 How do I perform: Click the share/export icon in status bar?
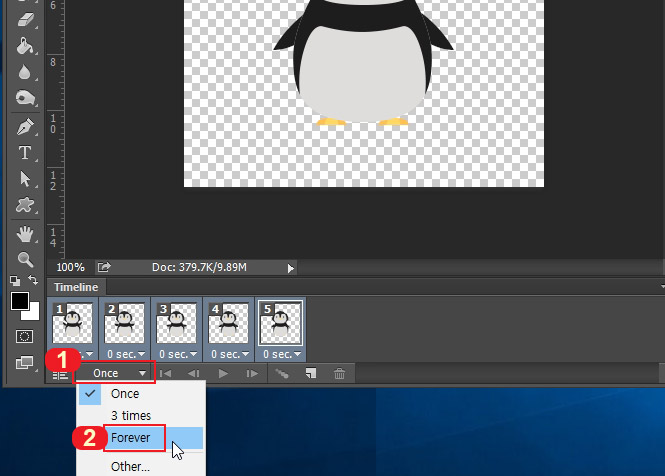tap(104, 267)
